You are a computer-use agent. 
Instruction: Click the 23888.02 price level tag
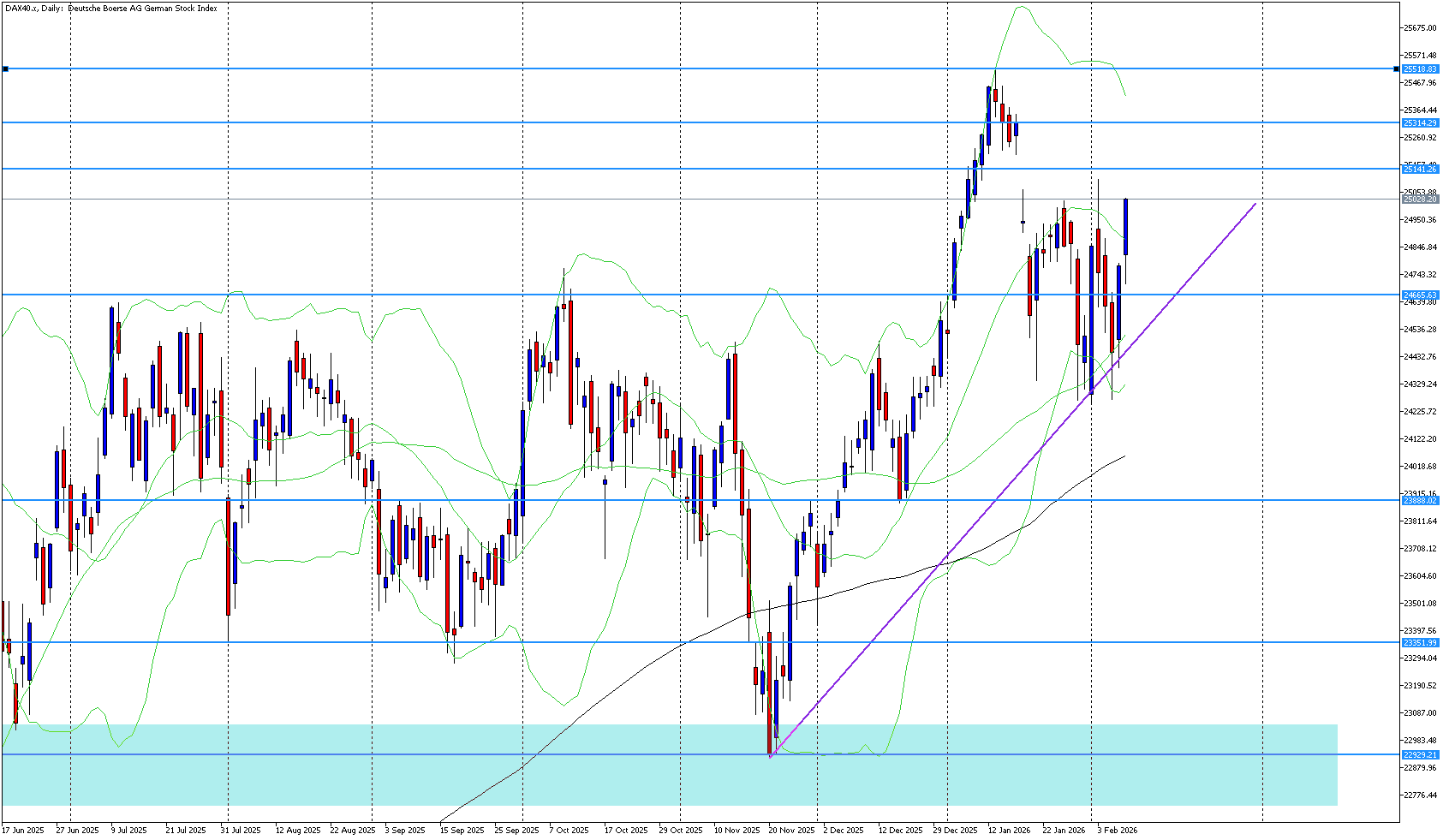(x=1420, y=501)
